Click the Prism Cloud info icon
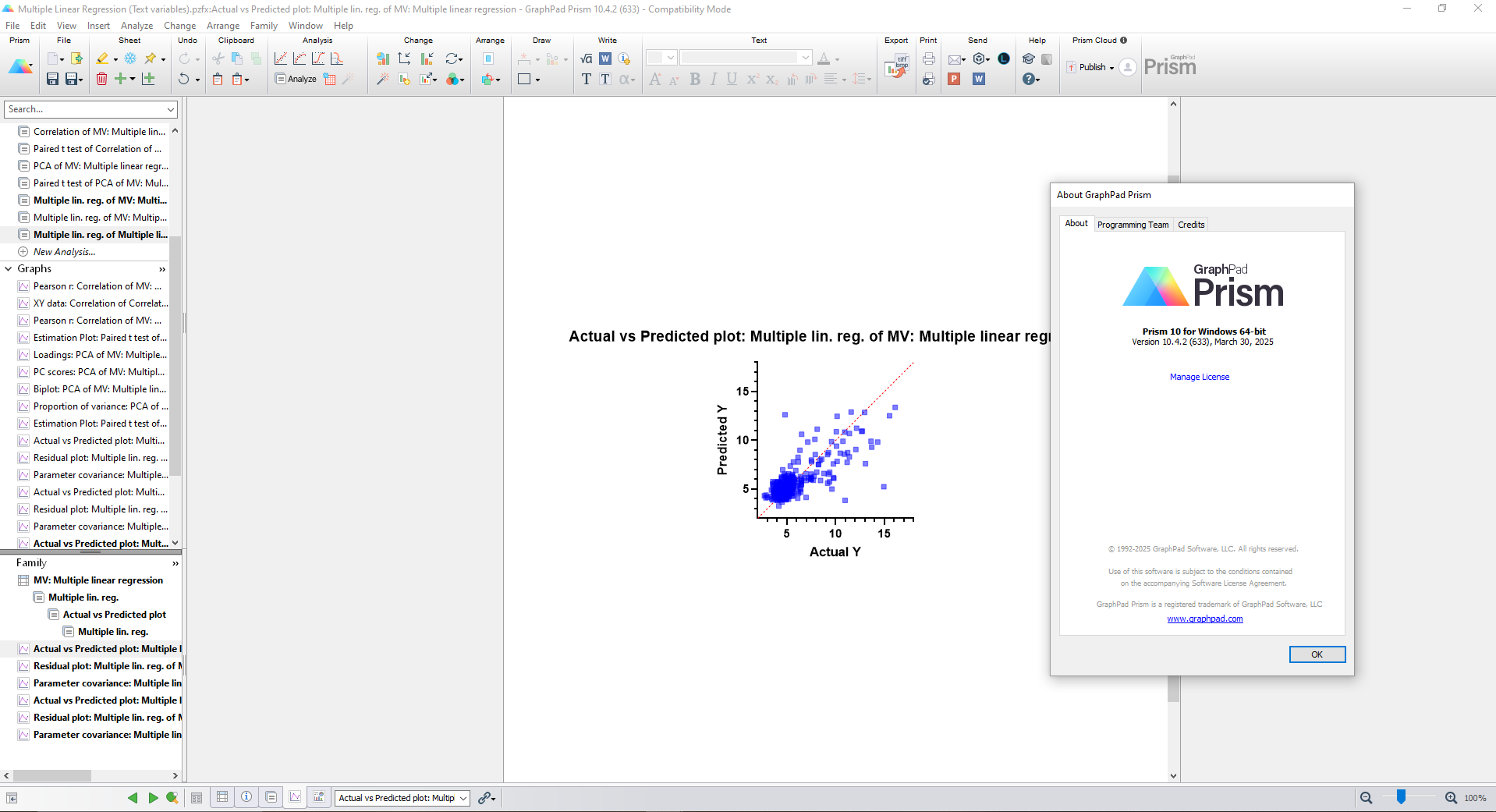Image resolution: width=1496 pixels, height=812 pixels. pyautogui.click(x=1123, y=40)
